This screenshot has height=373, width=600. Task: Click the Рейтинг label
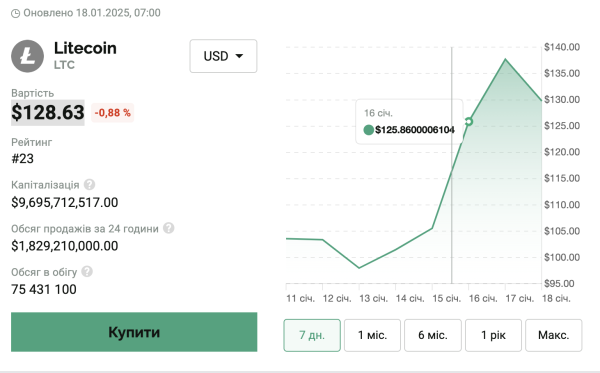click(x=31, y=142)
